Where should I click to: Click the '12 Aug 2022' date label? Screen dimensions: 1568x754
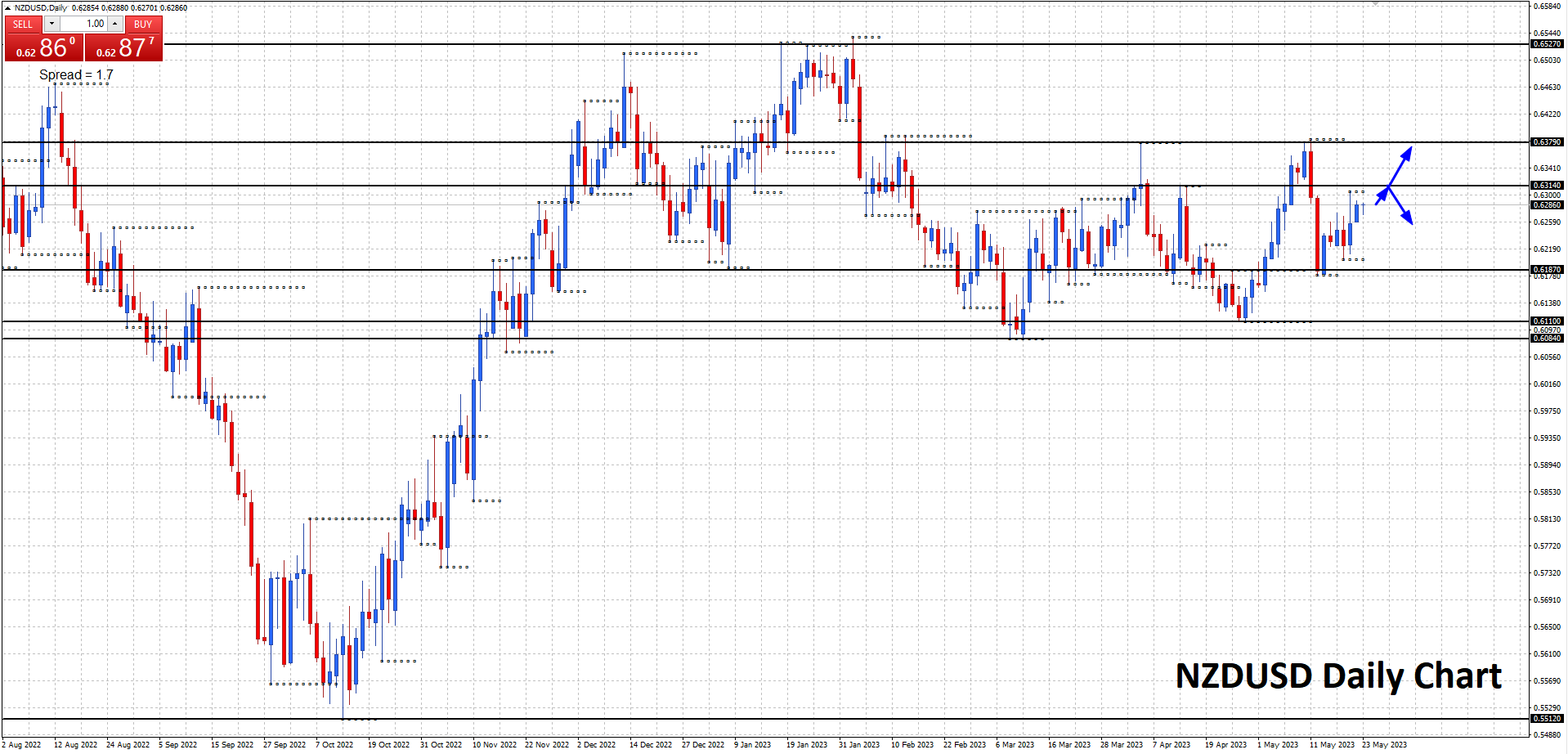[75, 745]
